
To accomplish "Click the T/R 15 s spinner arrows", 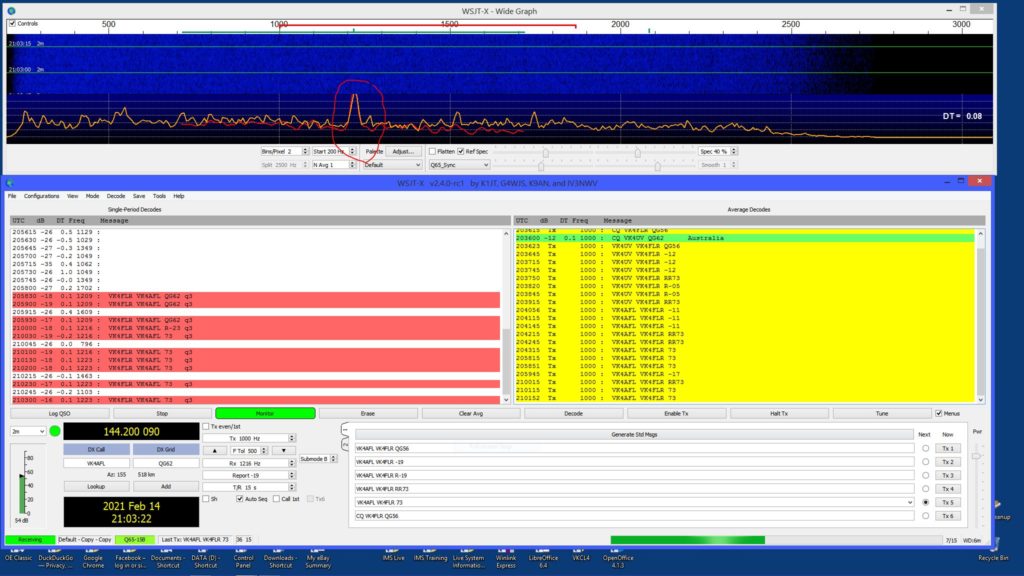I will click(292, 487).
